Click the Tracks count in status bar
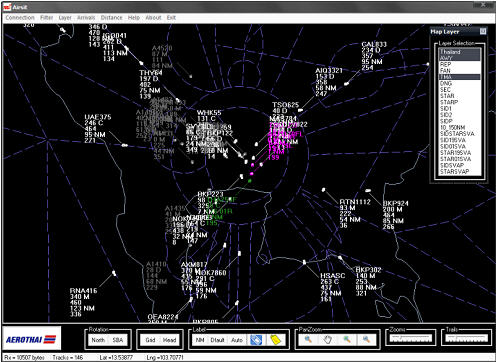 coord(68,357)
